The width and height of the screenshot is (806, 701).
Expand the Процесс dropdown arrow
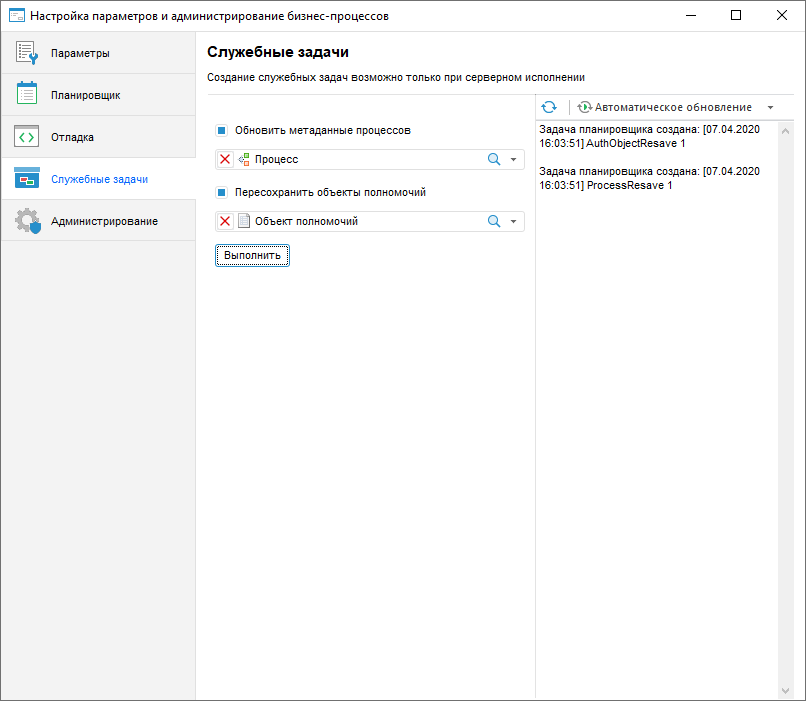tap(513, 160)
